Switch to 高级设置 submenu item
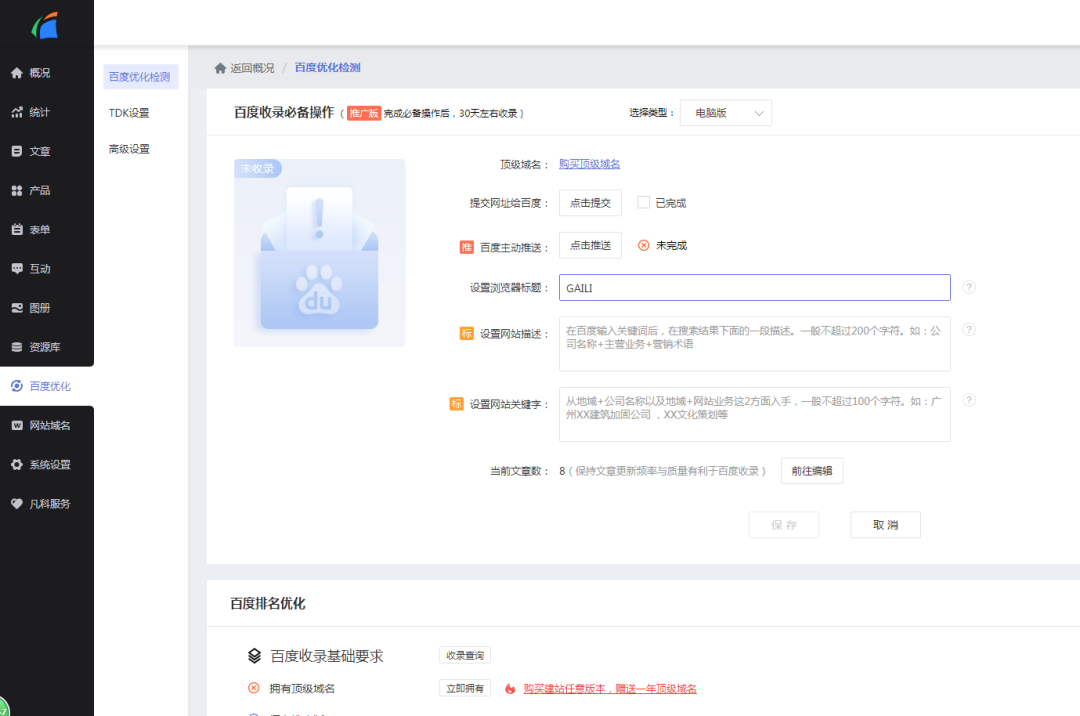 (129, 149)
